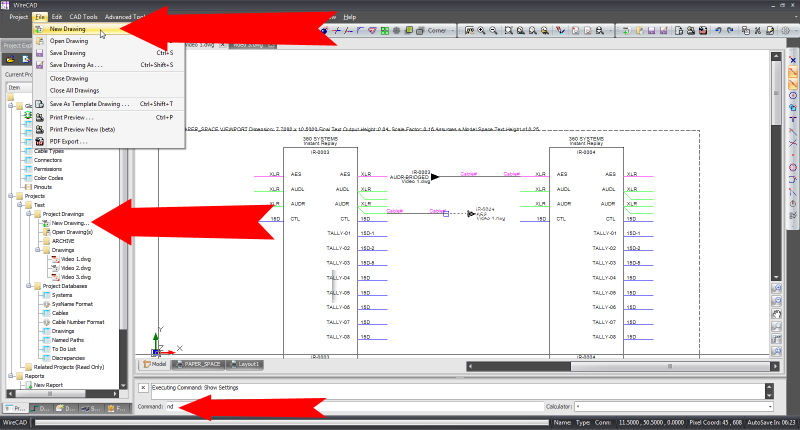Click the Redo arrow toolbar icon
The image size is (800, 430).
pos(730,31)
